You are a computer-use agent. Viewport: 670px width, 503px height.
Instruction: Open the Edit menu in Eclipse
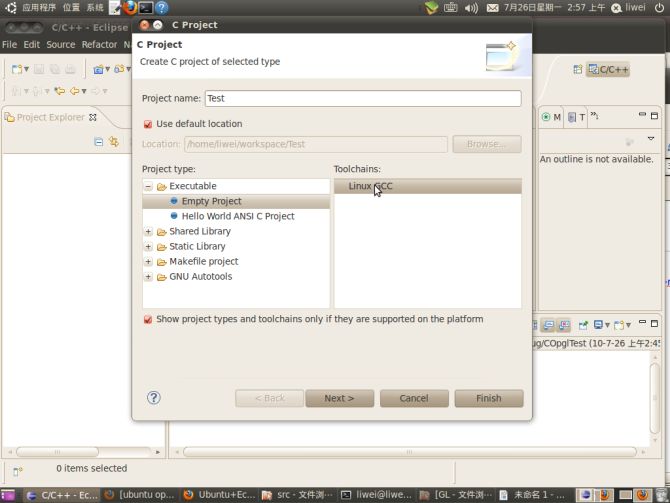pyautogui.click(x=32, y=45)
